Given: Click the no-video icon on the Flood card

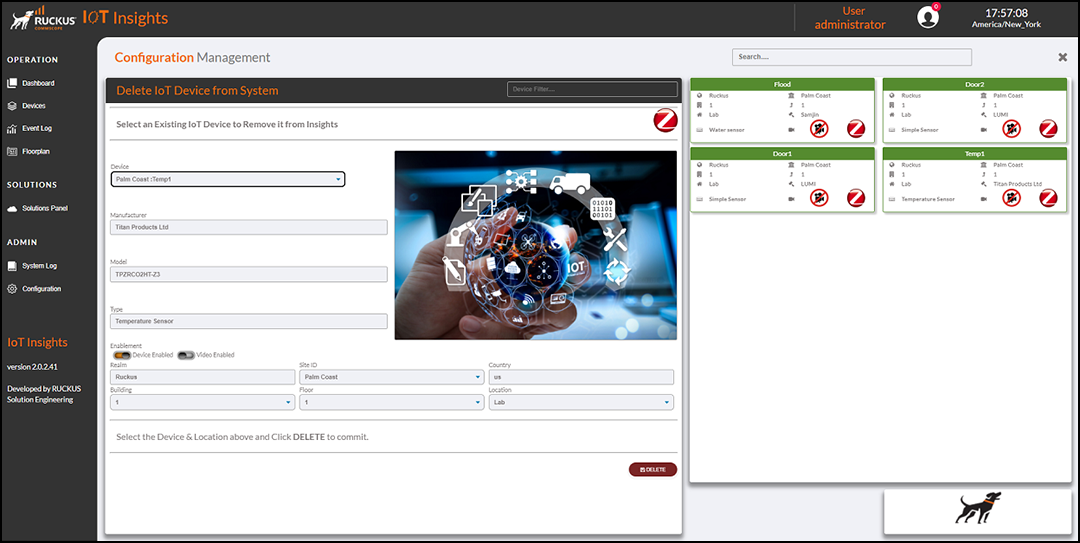Looking at the screenshot, I should pyautogui.click(x=819, y=129).
